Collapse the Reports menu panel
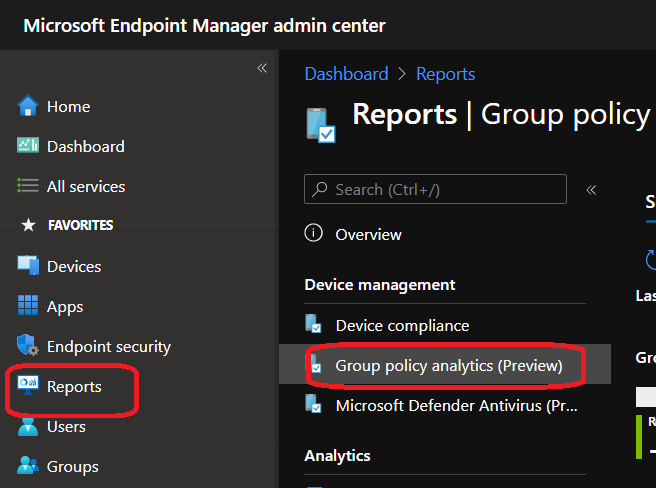The image size is (656, 488). click(591, 189)
